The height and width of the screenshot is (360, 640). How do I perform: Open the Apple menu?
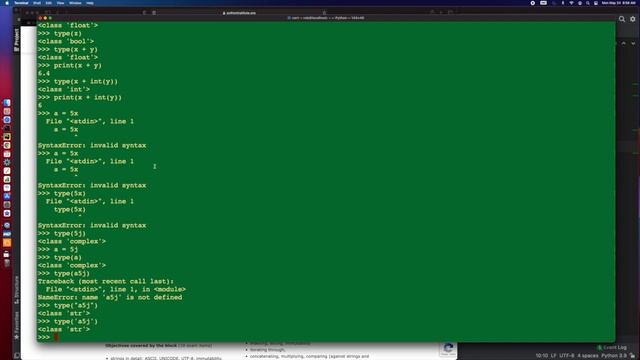click(7, 3)
